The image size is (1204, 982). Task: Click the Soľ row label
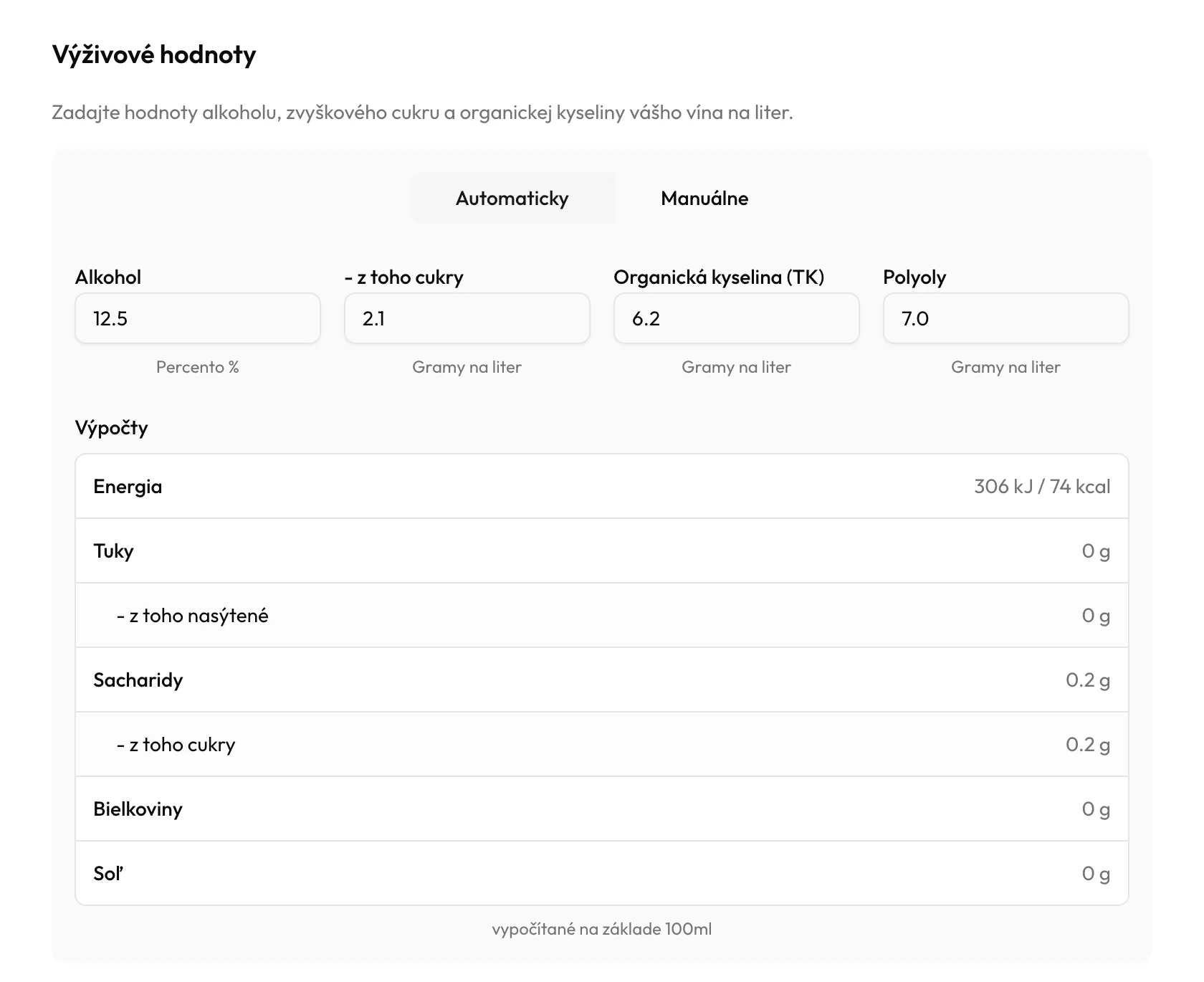pyautogui.click(x=108, y=874)
